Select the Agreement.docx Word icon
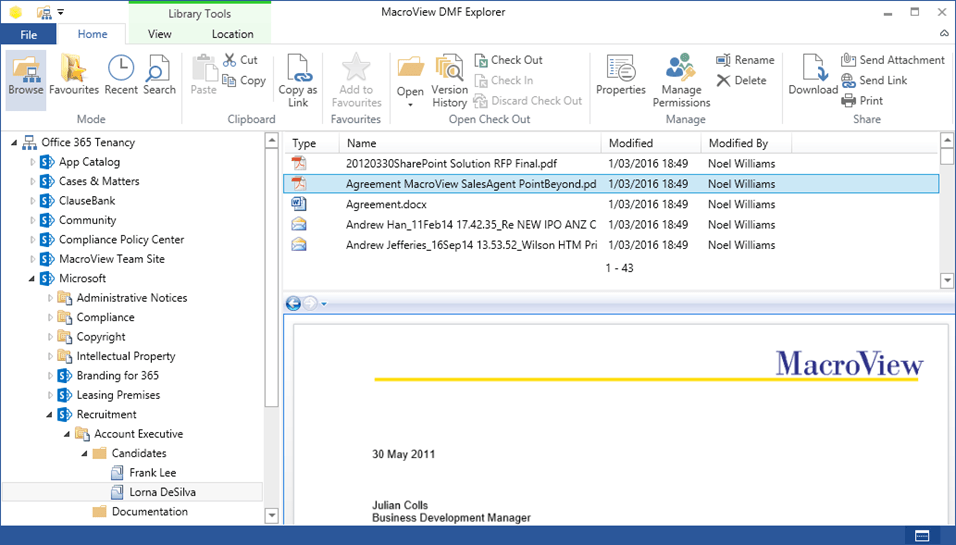Screen dimensions: 956x545 [x=299, y=204]
